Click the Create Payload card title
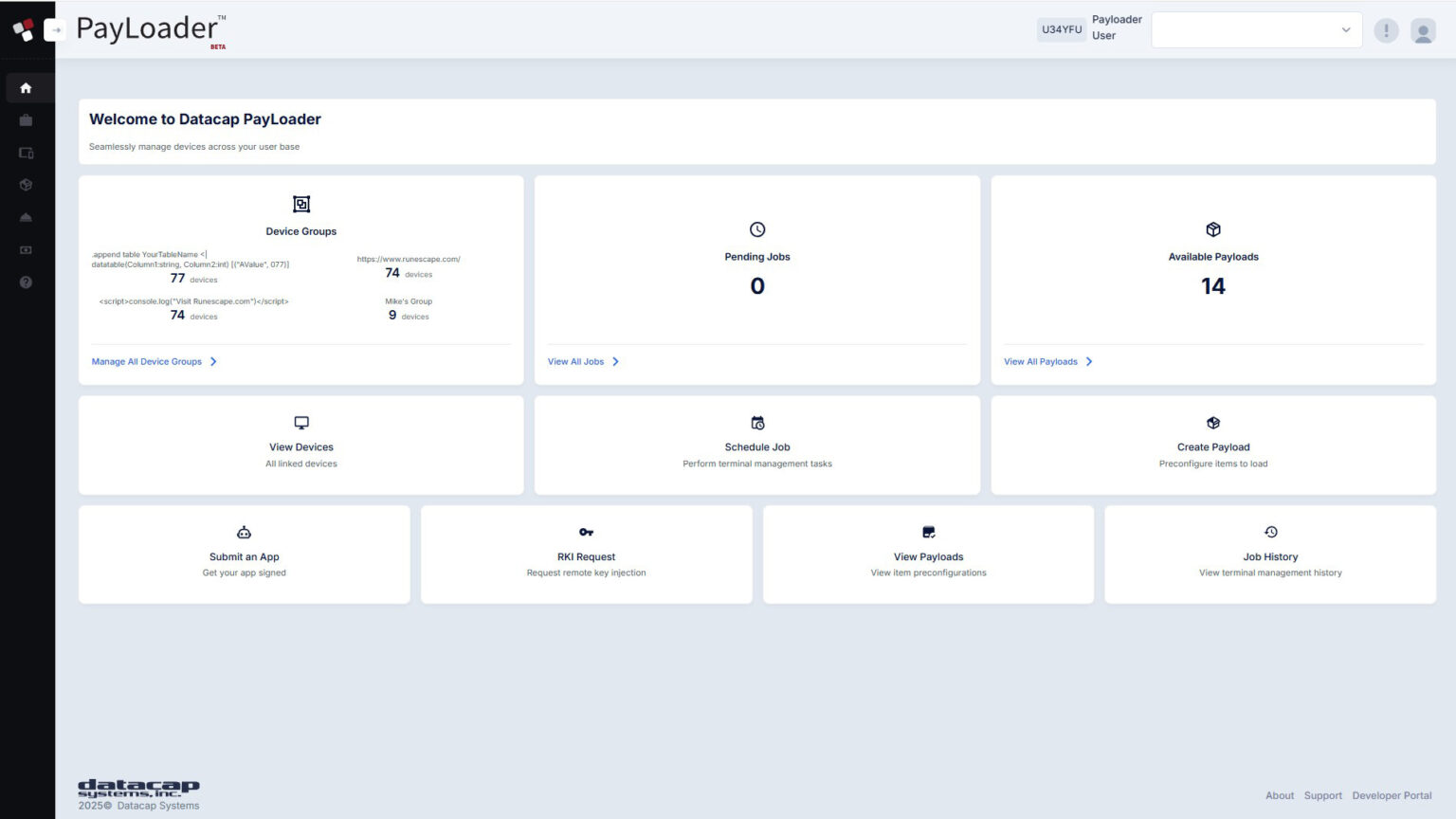 tap(1213, 447)
